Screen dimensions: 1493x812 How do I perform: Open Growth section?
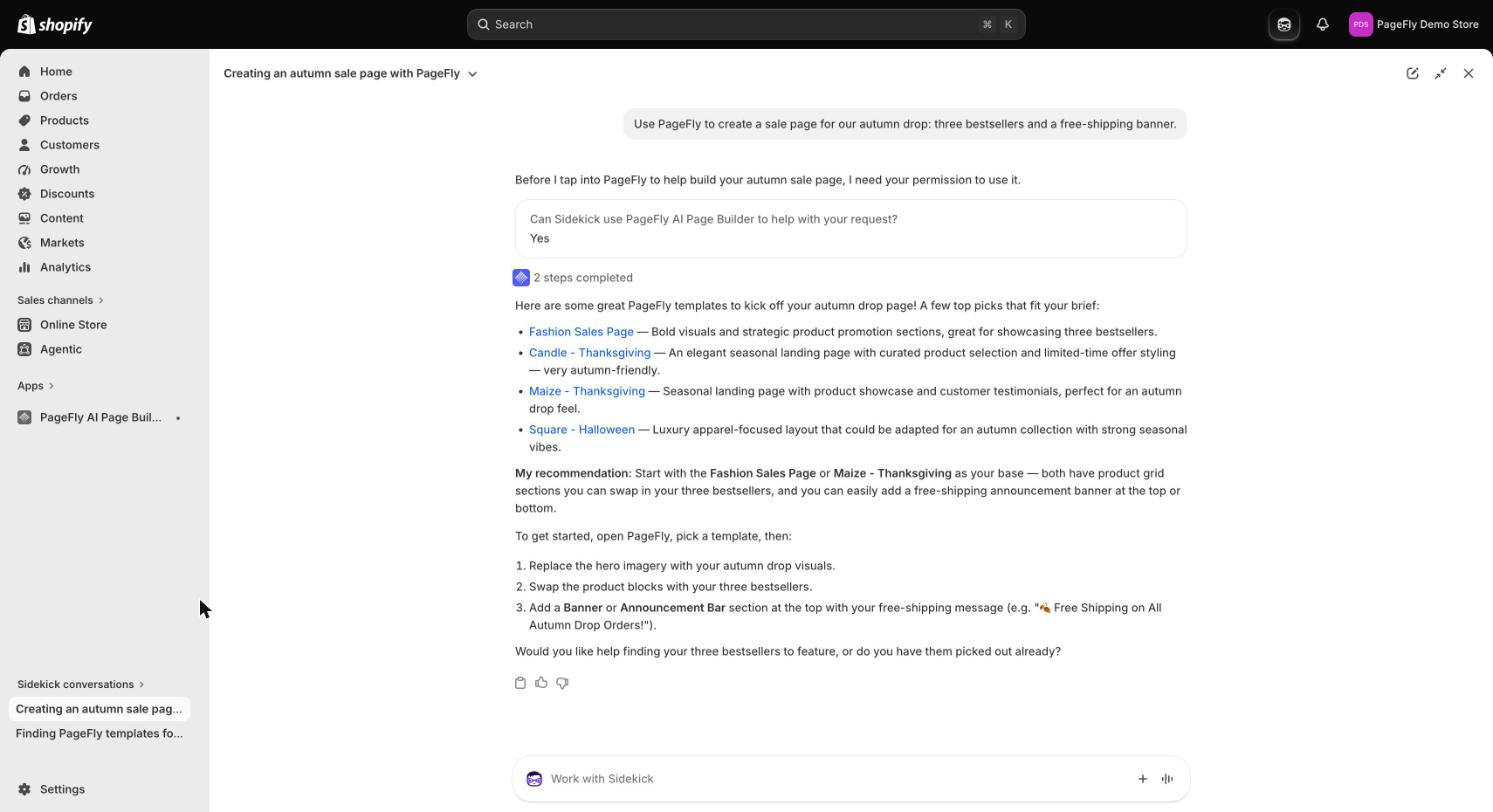coord(59,169)
